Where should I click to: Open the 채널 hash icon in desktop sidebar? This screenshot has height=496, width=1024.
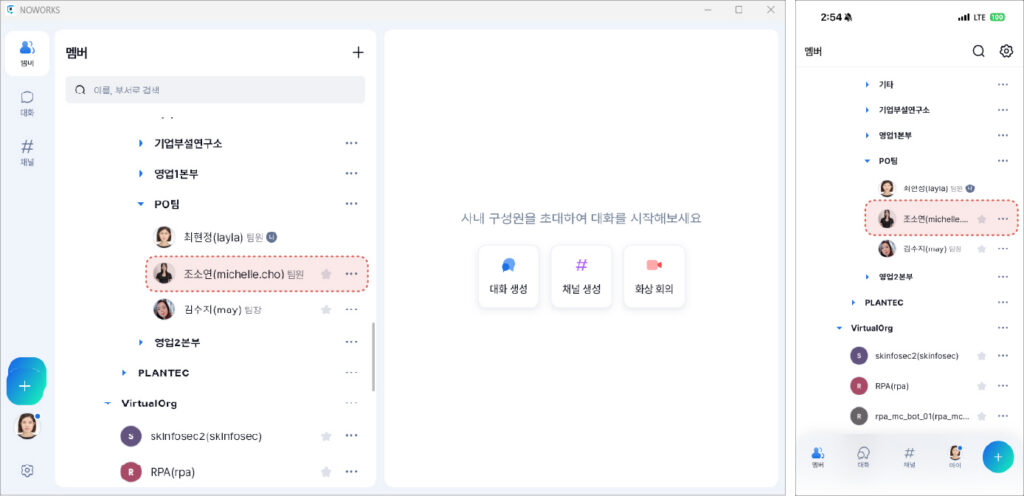pos(27,152)
